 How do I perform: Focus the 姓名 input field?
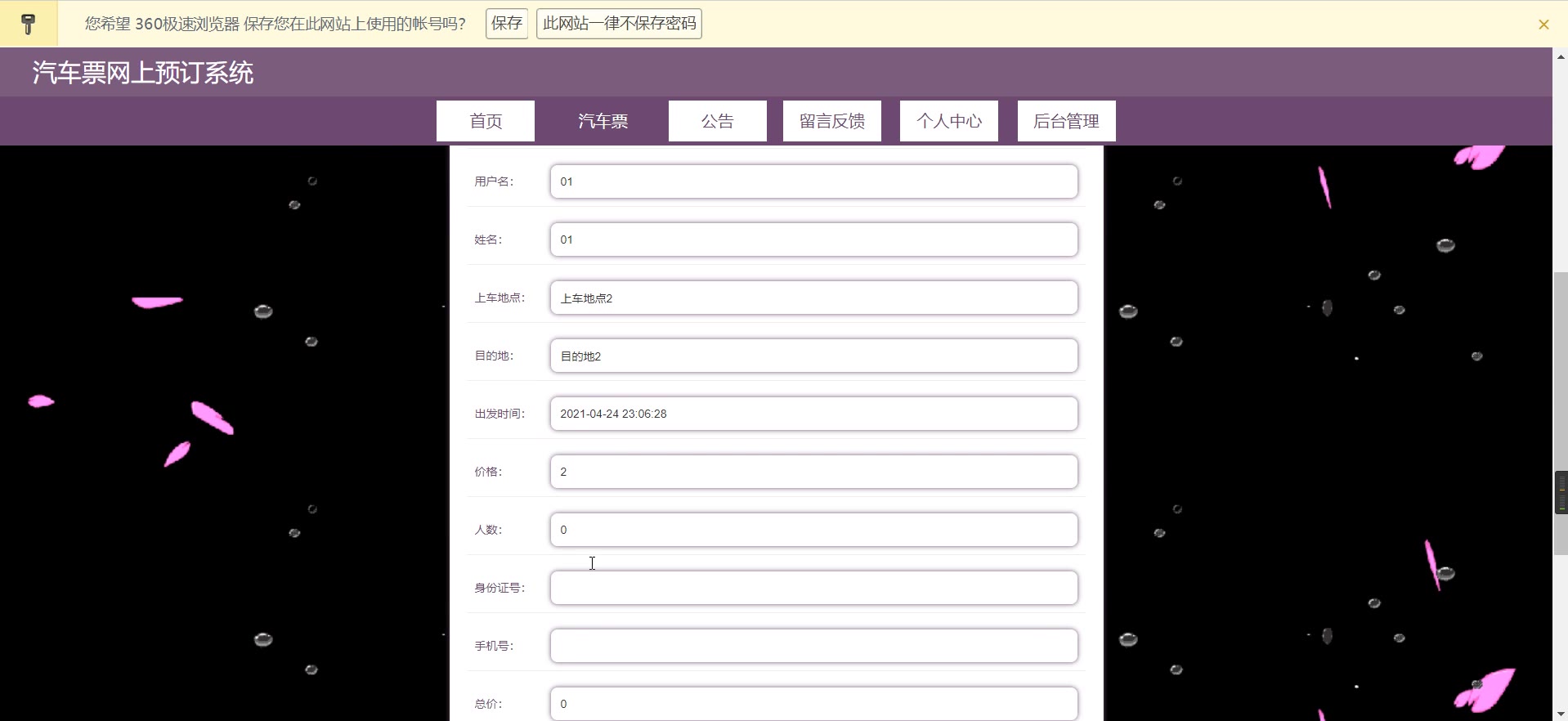814,240
